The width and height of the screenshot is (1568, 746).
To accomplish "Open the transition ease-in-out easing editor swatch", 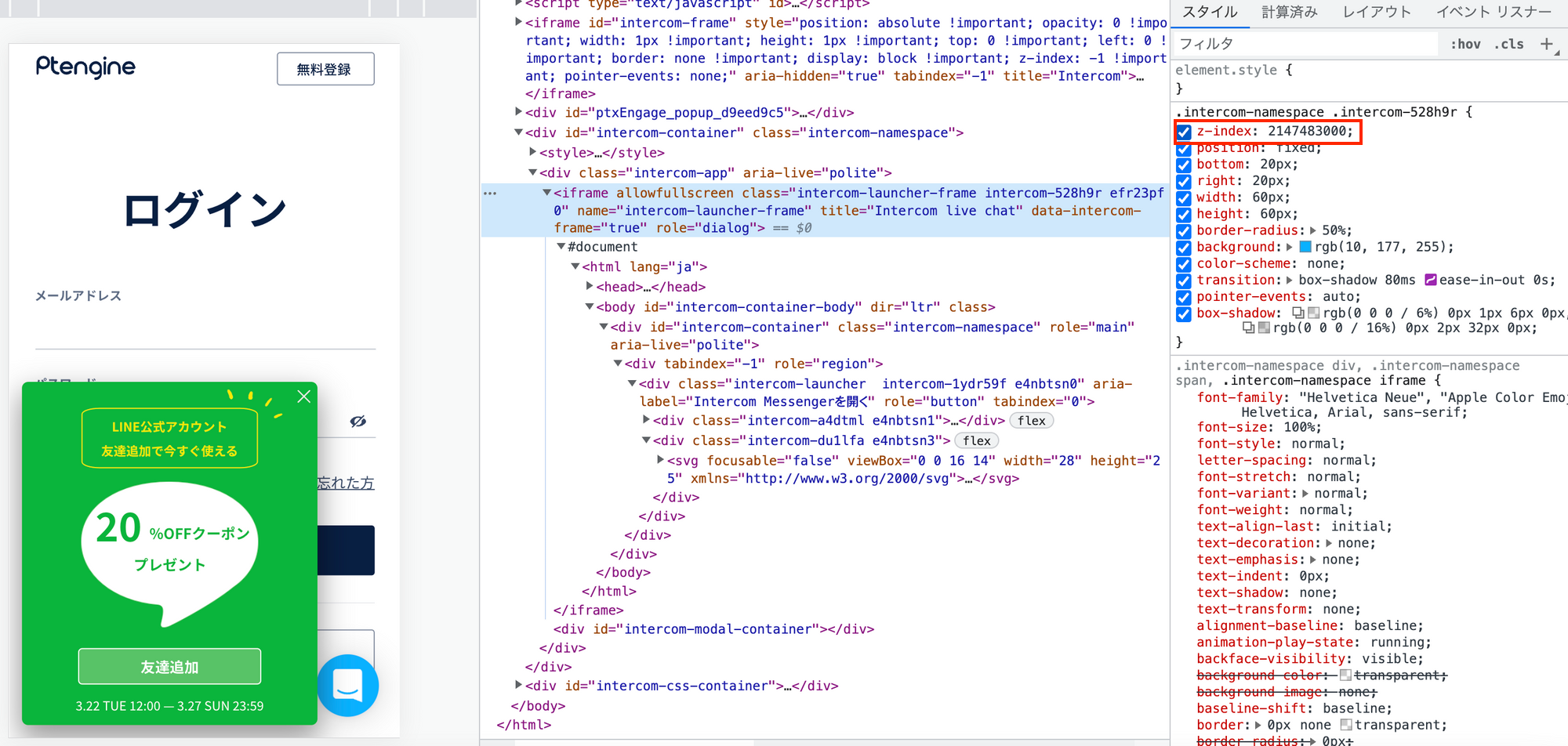I will pyautogui.click(x=1431, y=280).
